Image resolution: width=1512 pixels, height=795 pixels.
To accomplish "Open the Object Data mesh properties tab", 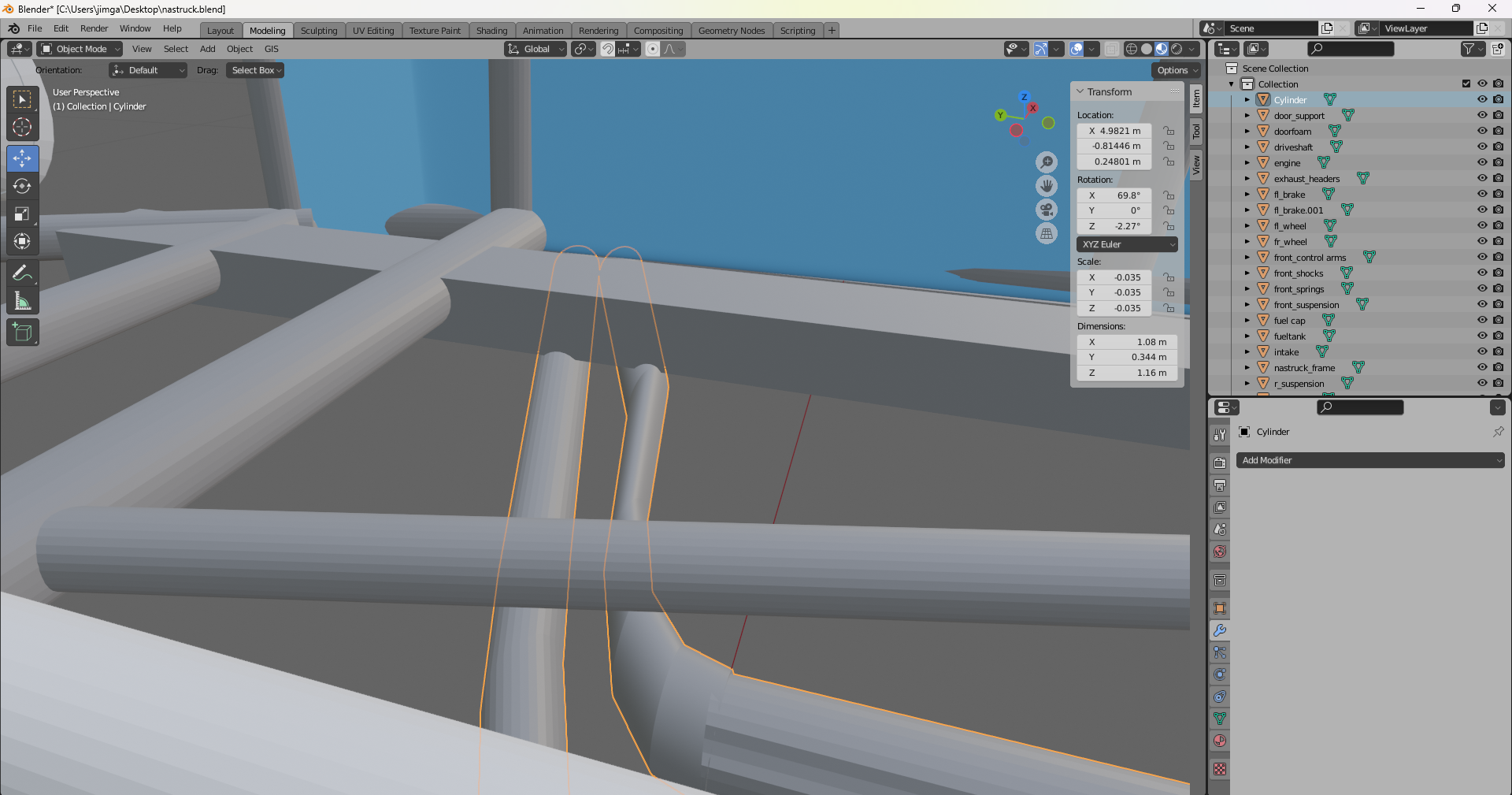I will [1220, 719].
